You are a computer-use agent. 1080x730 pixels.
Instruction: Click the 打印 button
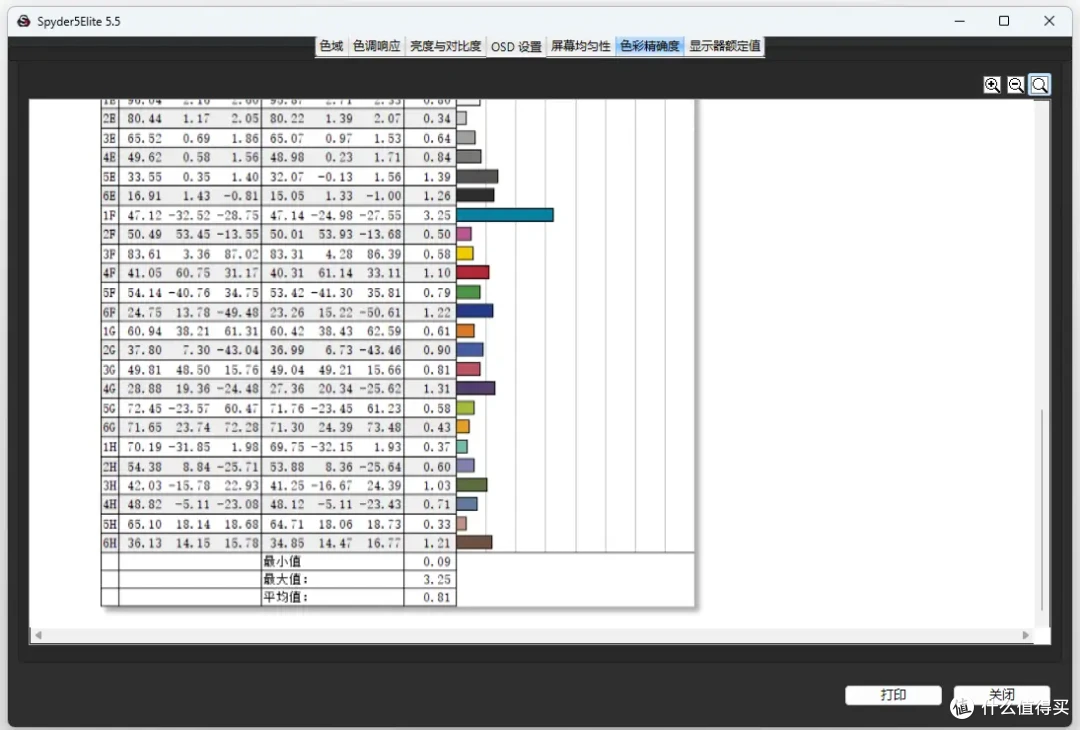893,695
